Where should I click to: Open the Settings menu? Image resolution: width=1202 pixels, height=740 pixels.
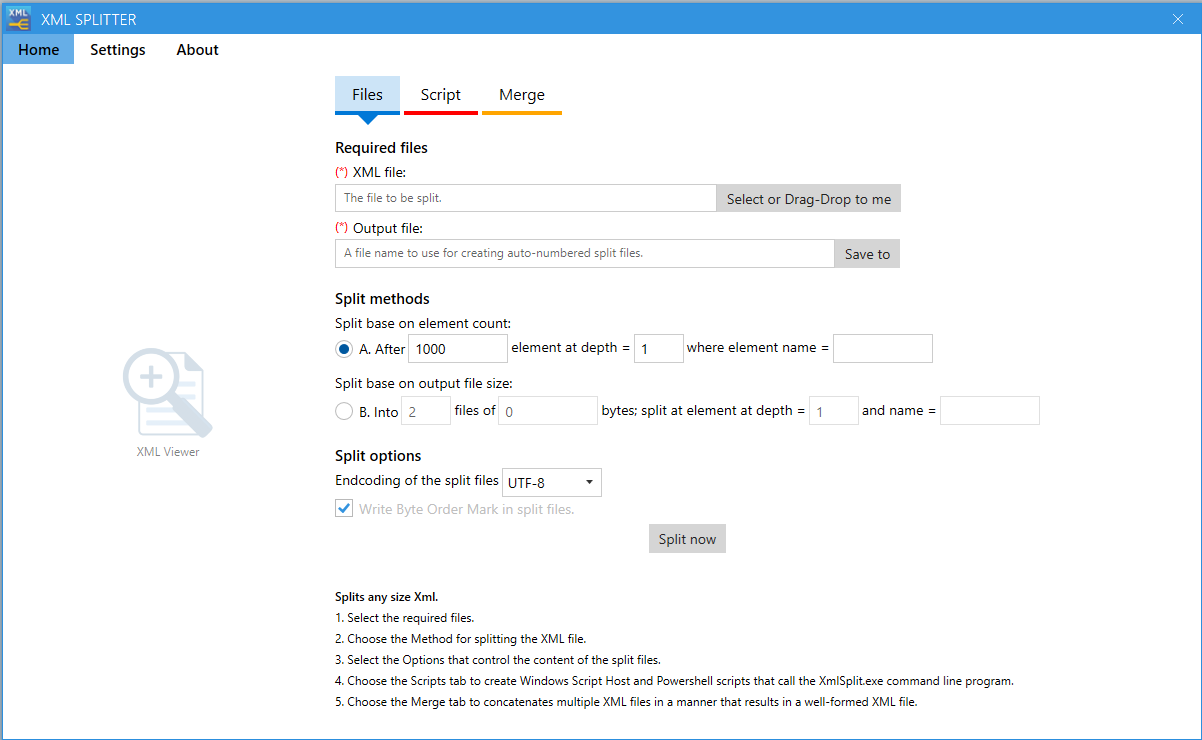(118, 50)
